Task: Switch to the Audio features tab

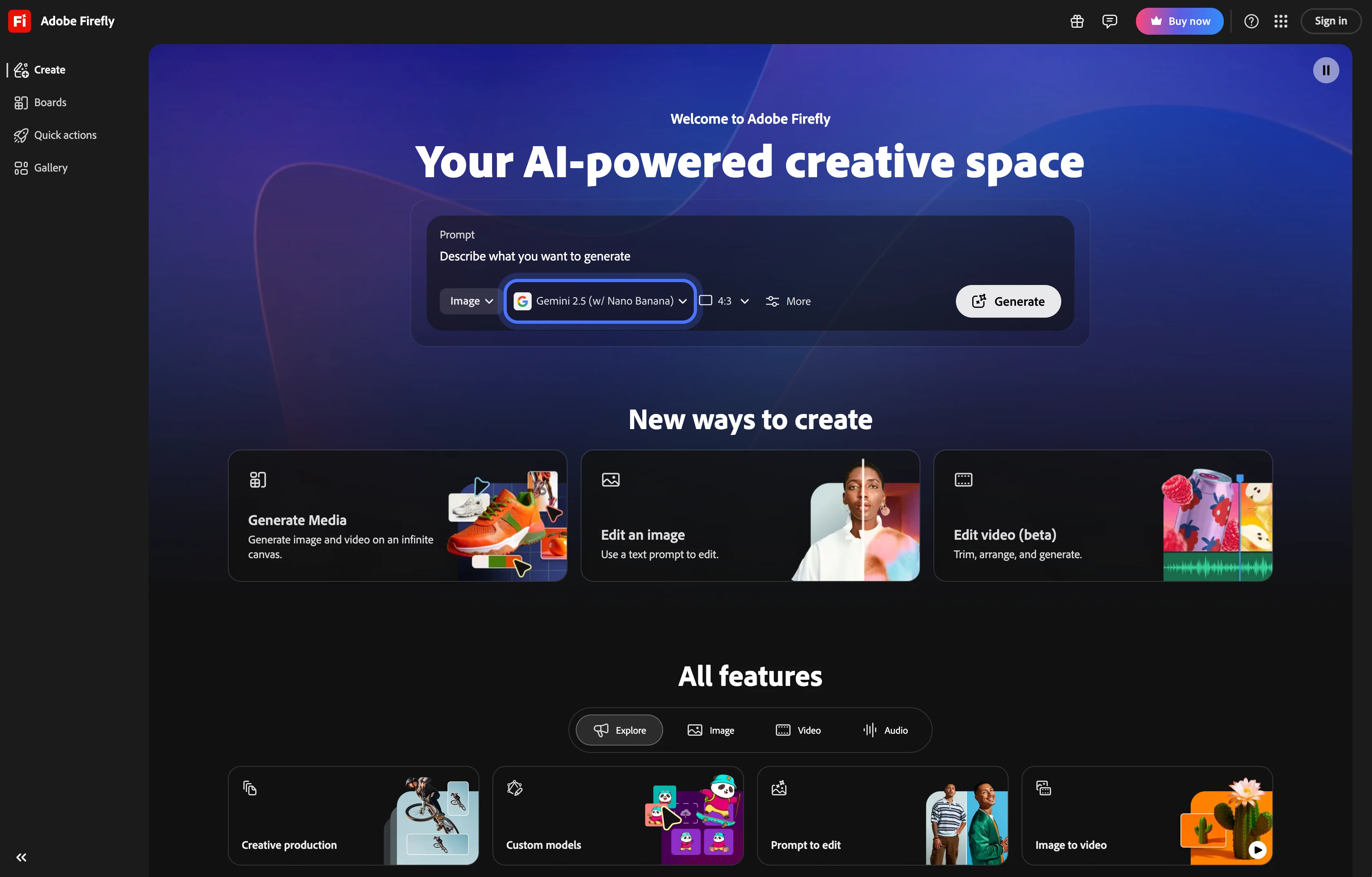Action: pyautogui.click(x=885, y=730)
